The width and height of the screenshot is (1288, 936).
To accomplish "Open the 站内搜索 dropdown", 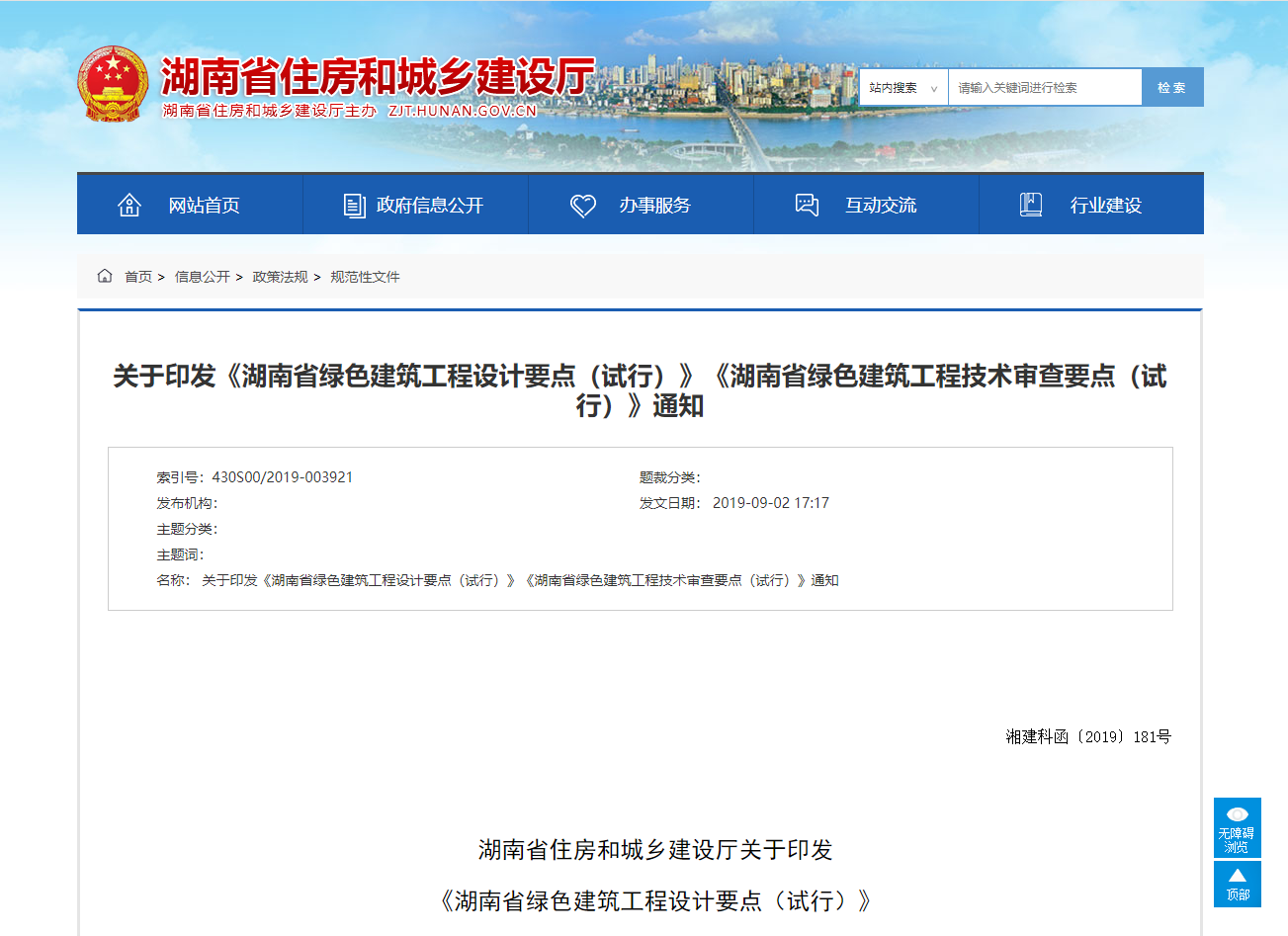I will tap(903, 88).
